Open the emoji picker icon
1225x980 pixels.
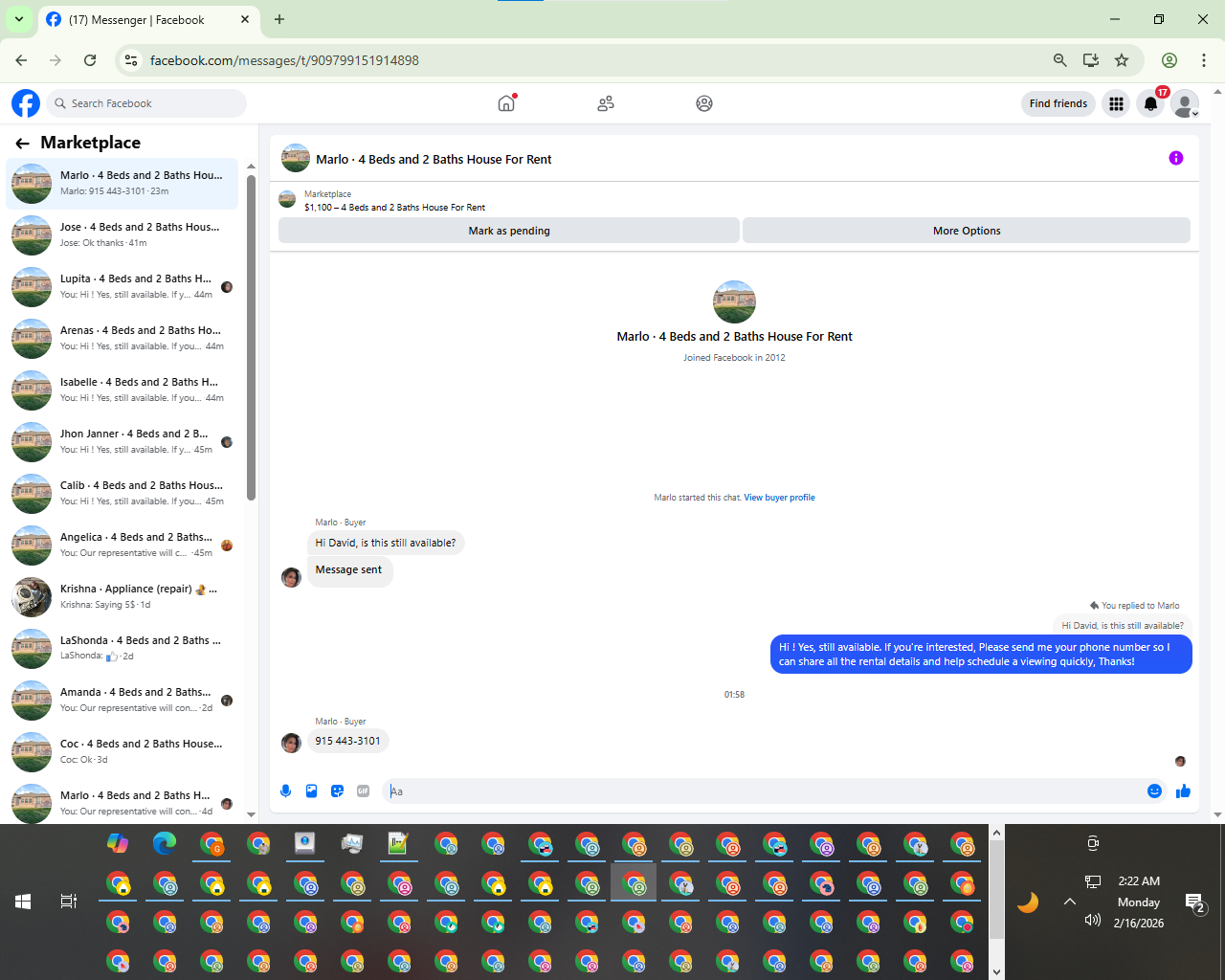(1154, 791)
